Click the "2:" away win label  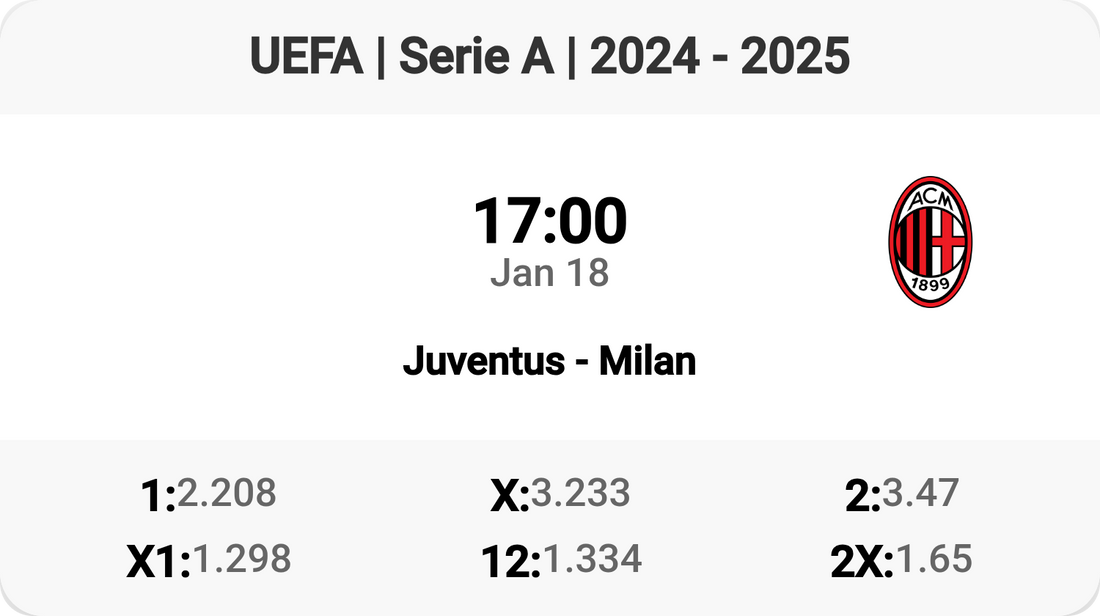coord(862,496)
